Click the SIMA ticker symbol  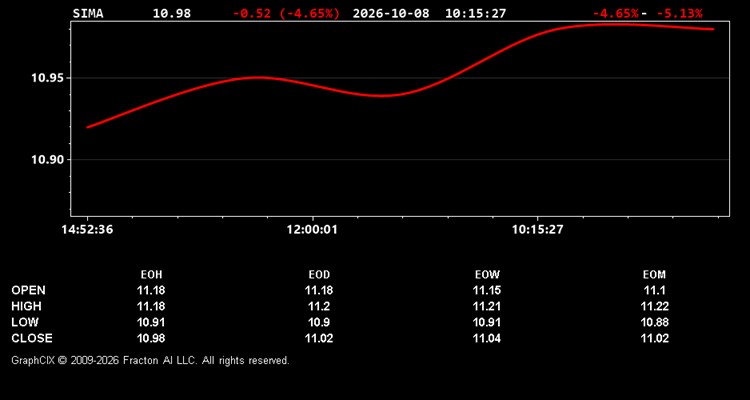pos(88,13)
